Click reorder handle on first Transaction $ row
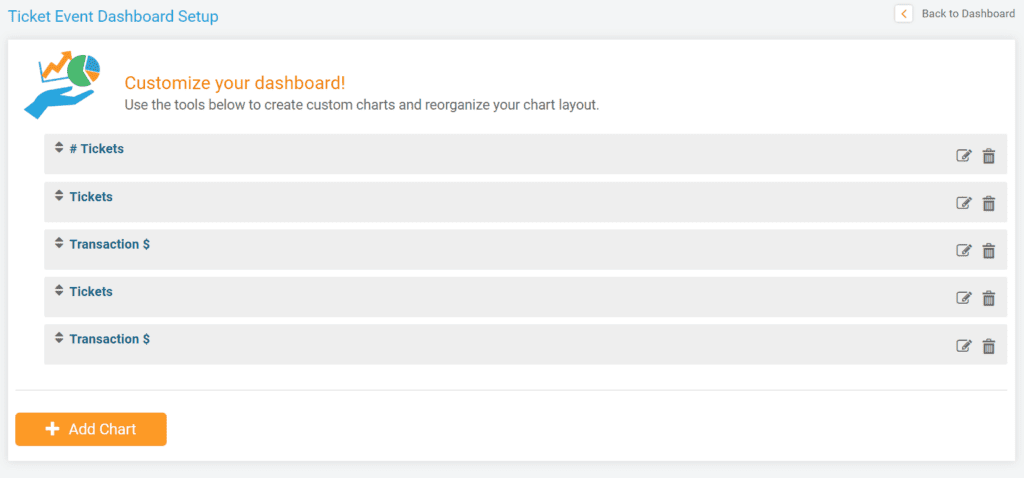Image resolution: width=1024 pixels, height=478 pixels. click(x=59, y=243)
